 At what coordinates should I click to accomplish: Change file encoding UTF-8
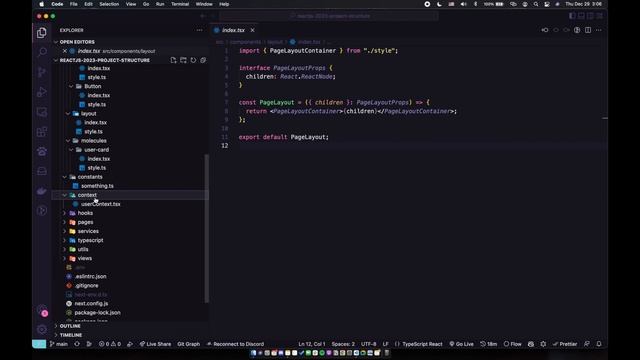[x=369, y=344]
